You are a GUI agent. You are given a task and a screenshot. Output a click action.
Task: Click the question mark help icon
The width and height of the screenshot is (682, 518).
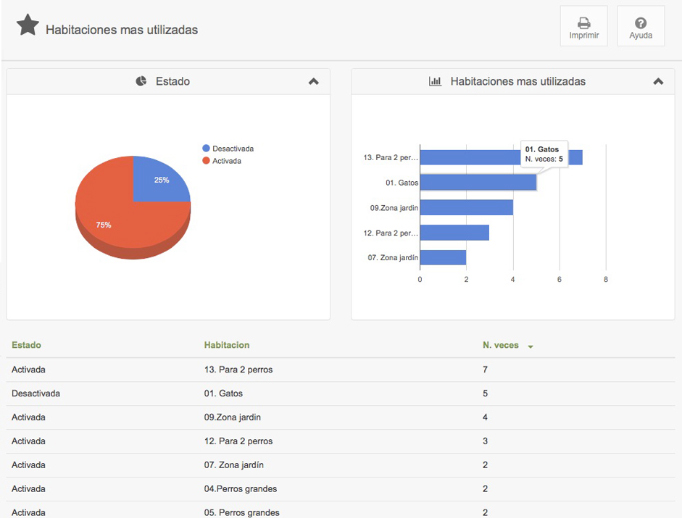641,22
